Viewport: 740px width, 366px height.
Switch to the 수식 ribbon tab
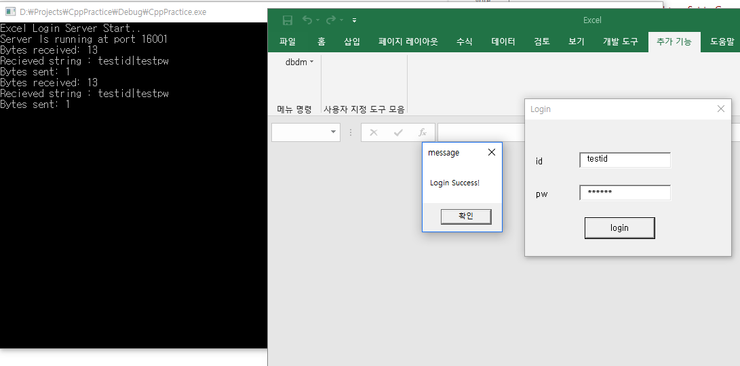pos(464,42)
